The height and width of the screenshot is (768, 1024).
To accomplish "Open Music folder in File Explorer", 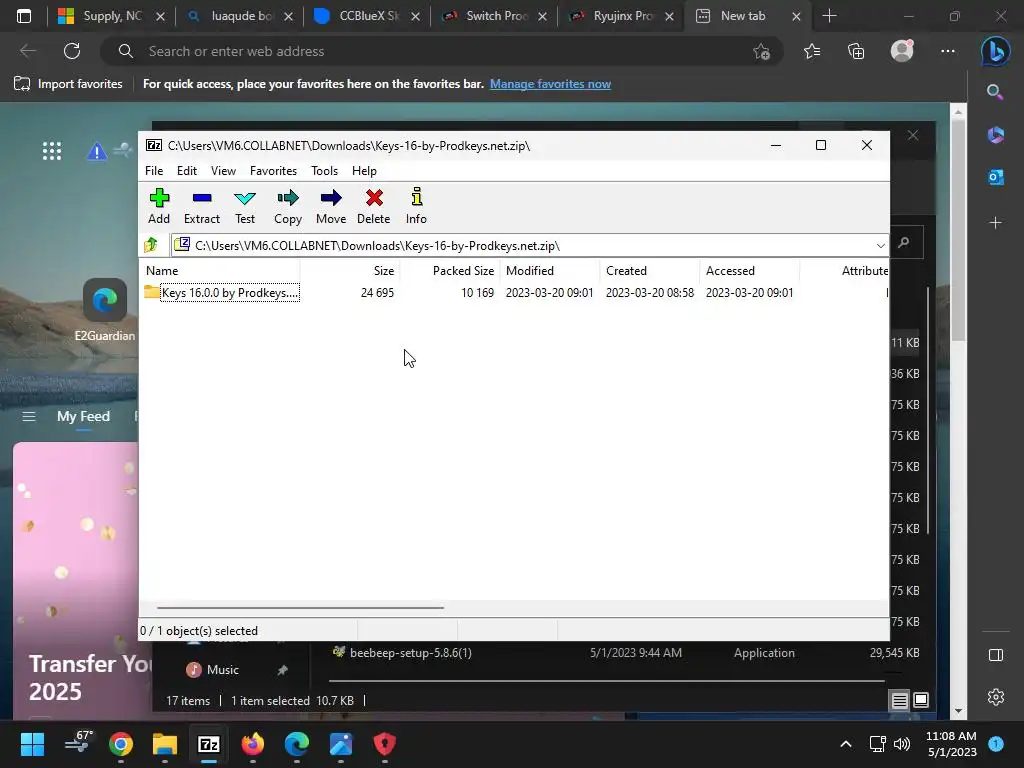I will pyautogui.click(x=222, y=669).
